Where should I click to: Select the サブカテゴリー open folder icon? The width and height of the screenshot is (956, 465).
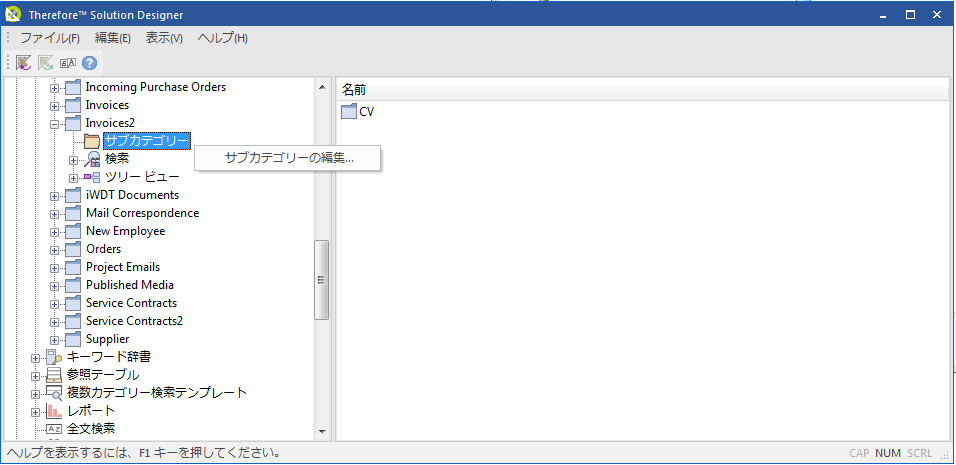pos(91,141)
